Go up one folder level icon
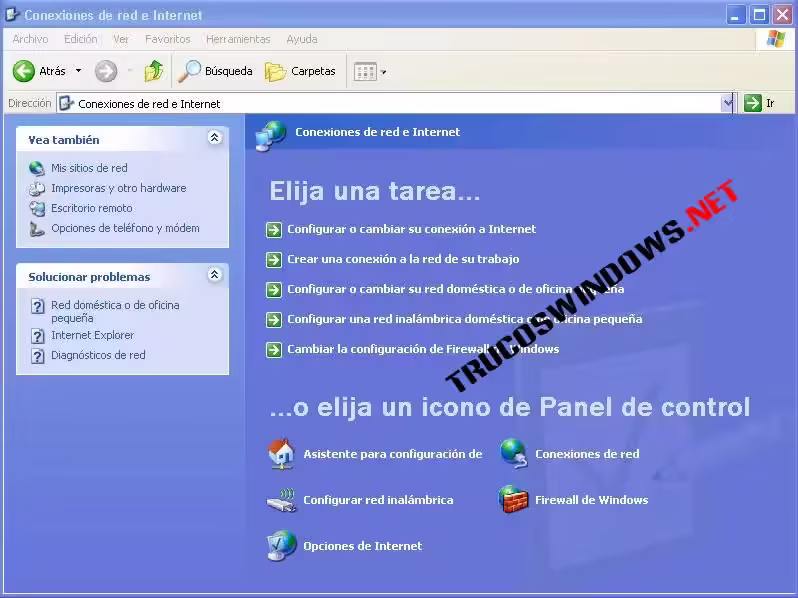 153,71
